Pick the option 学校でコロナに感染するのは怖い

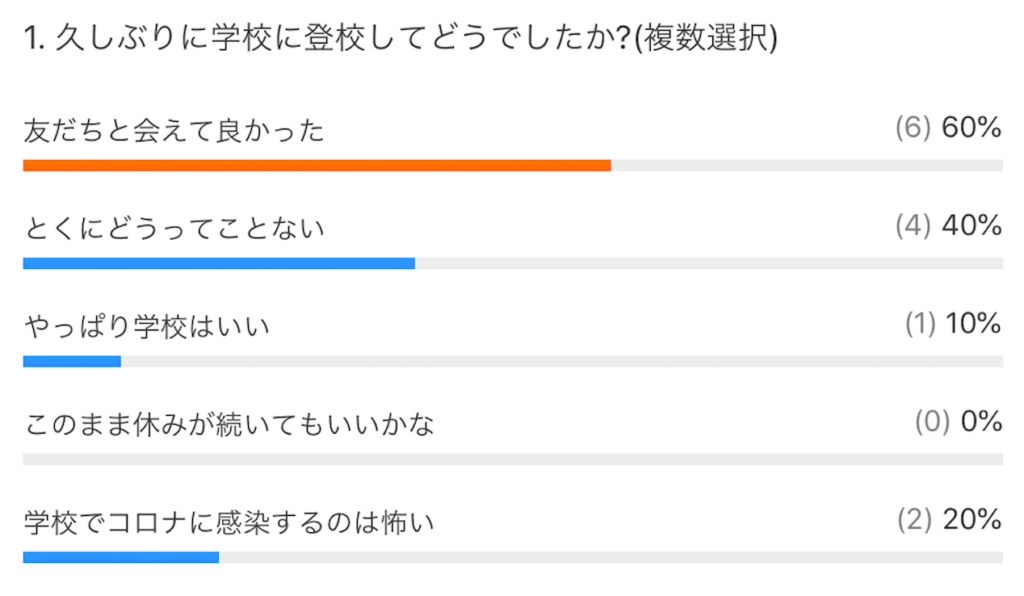tap(229, 522)
